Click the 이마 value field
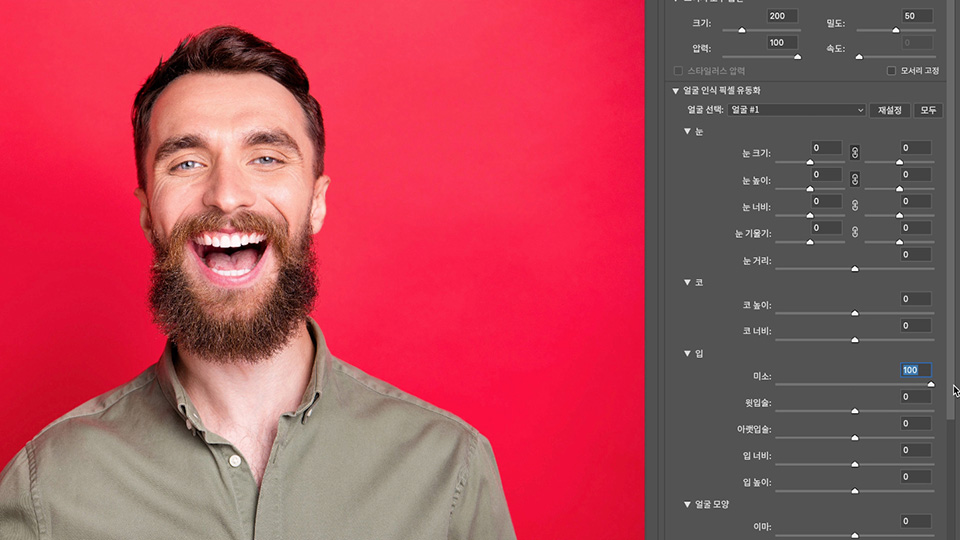 (x=916, y=521)
